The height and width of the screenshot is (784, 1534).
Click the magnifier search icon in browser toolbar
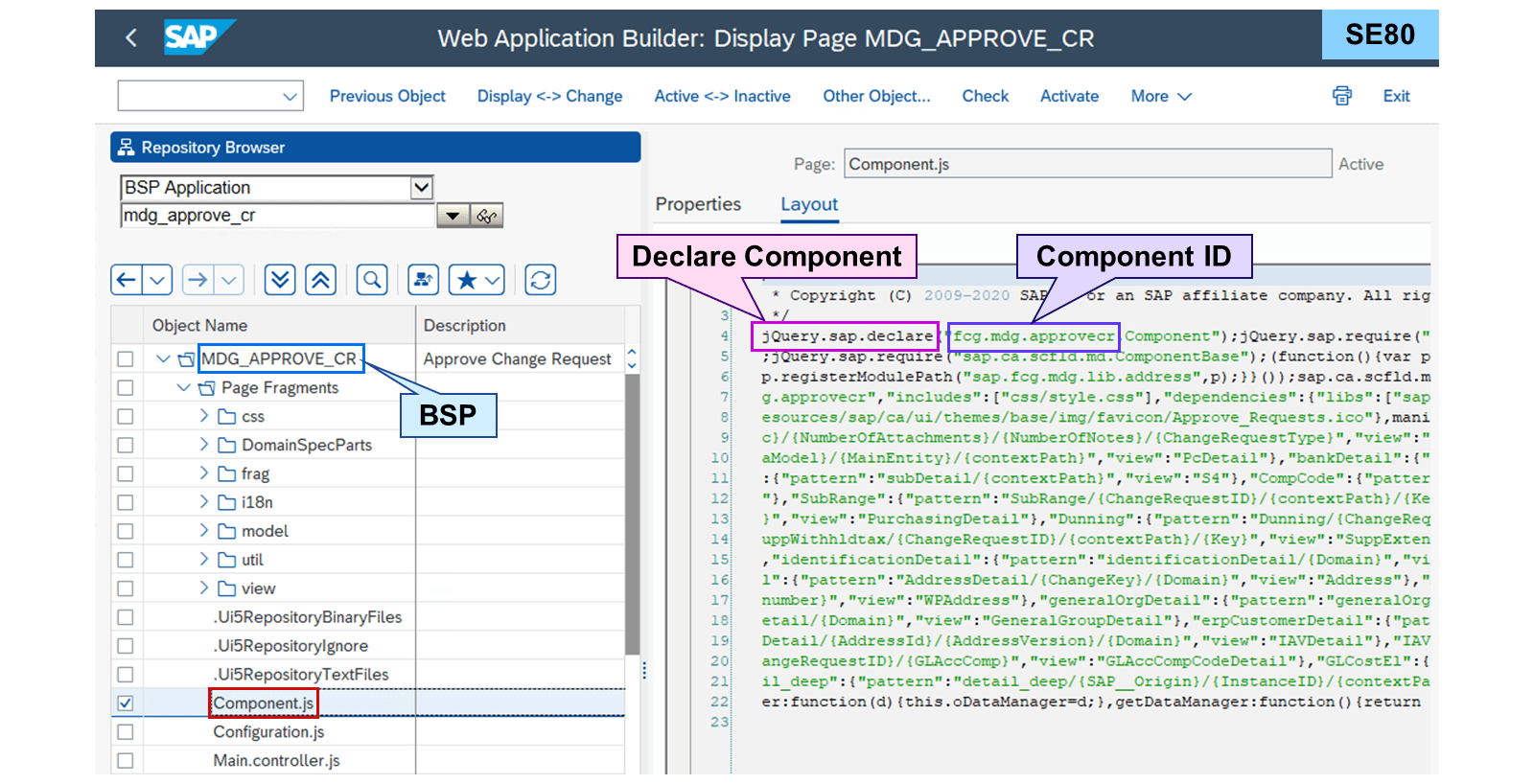point(372,280)
